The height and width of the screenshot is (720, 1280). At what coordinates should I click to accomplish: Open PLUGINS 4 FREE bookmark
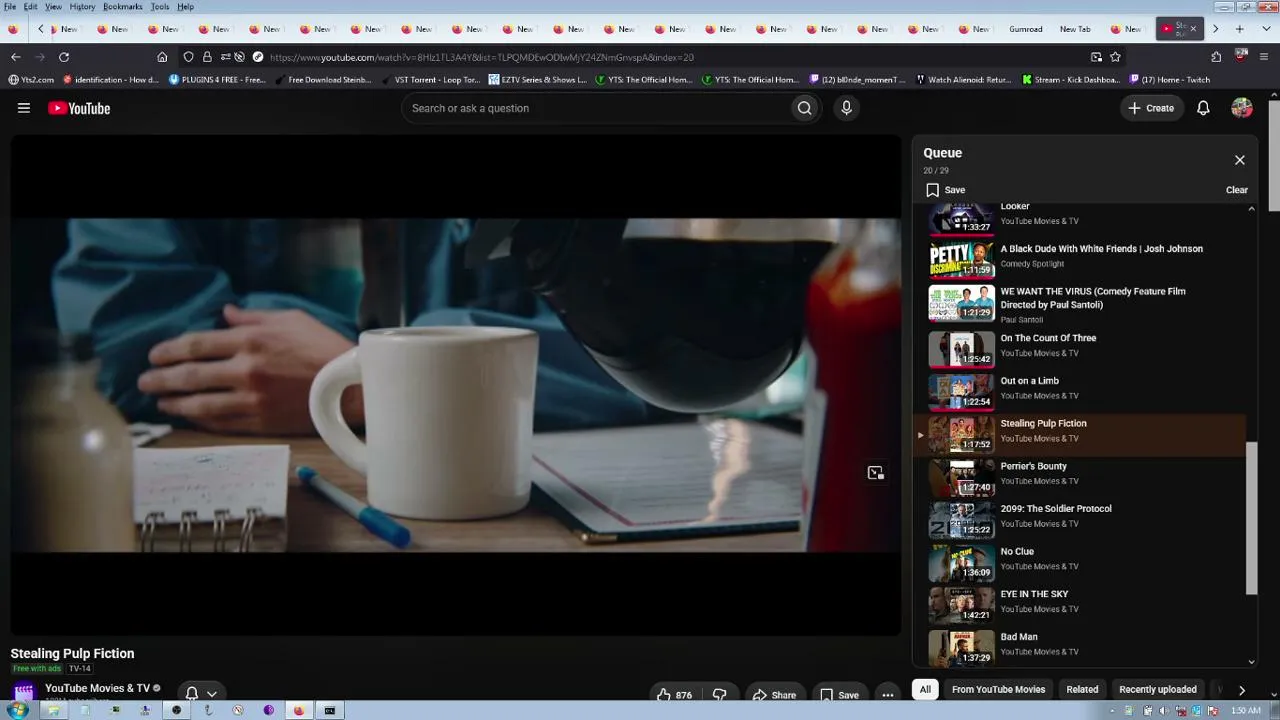[x=217, y=80]
